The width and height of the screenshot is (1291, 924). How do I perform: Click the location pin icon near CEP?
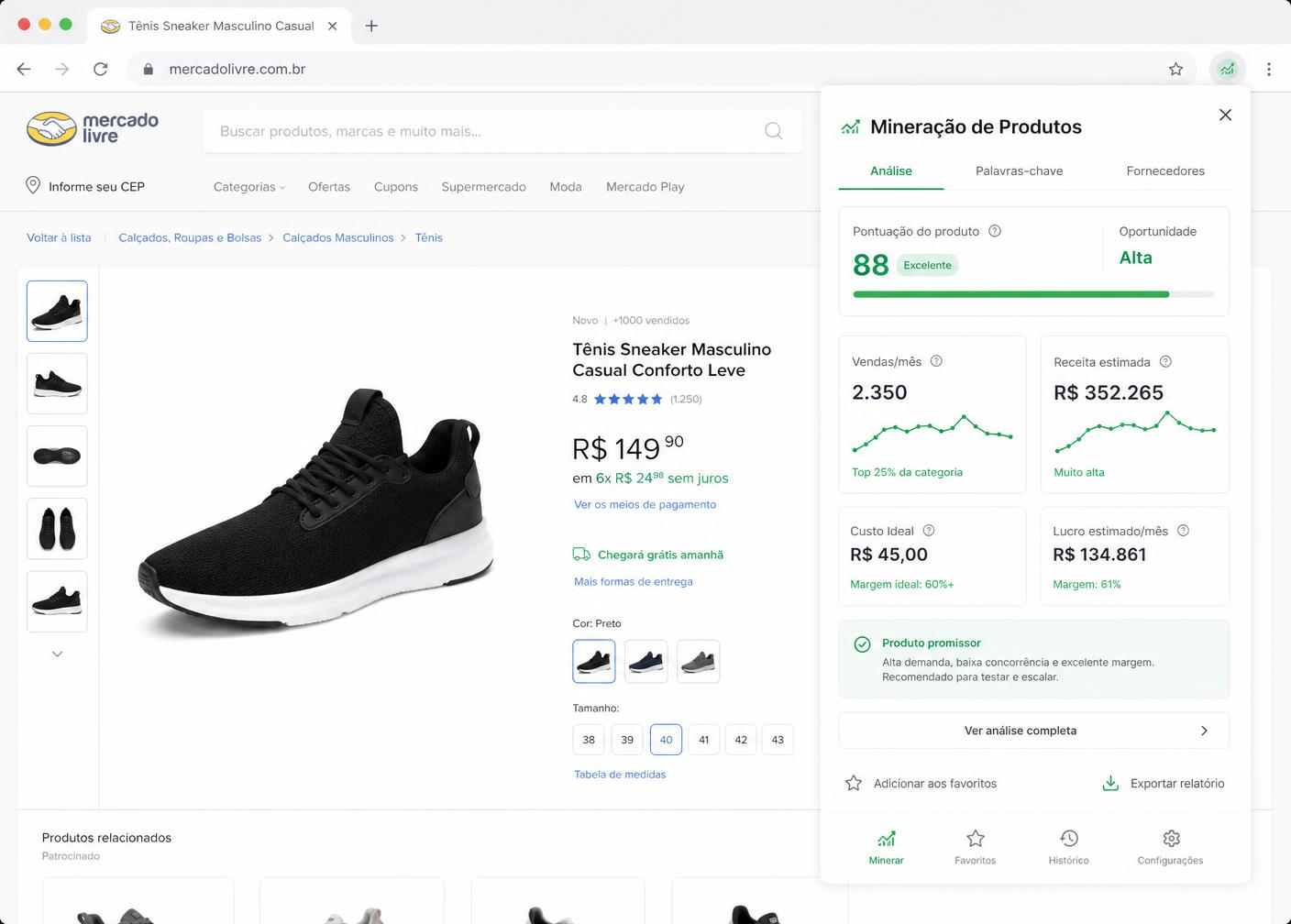pyautogui.click(x=33, y=185)
